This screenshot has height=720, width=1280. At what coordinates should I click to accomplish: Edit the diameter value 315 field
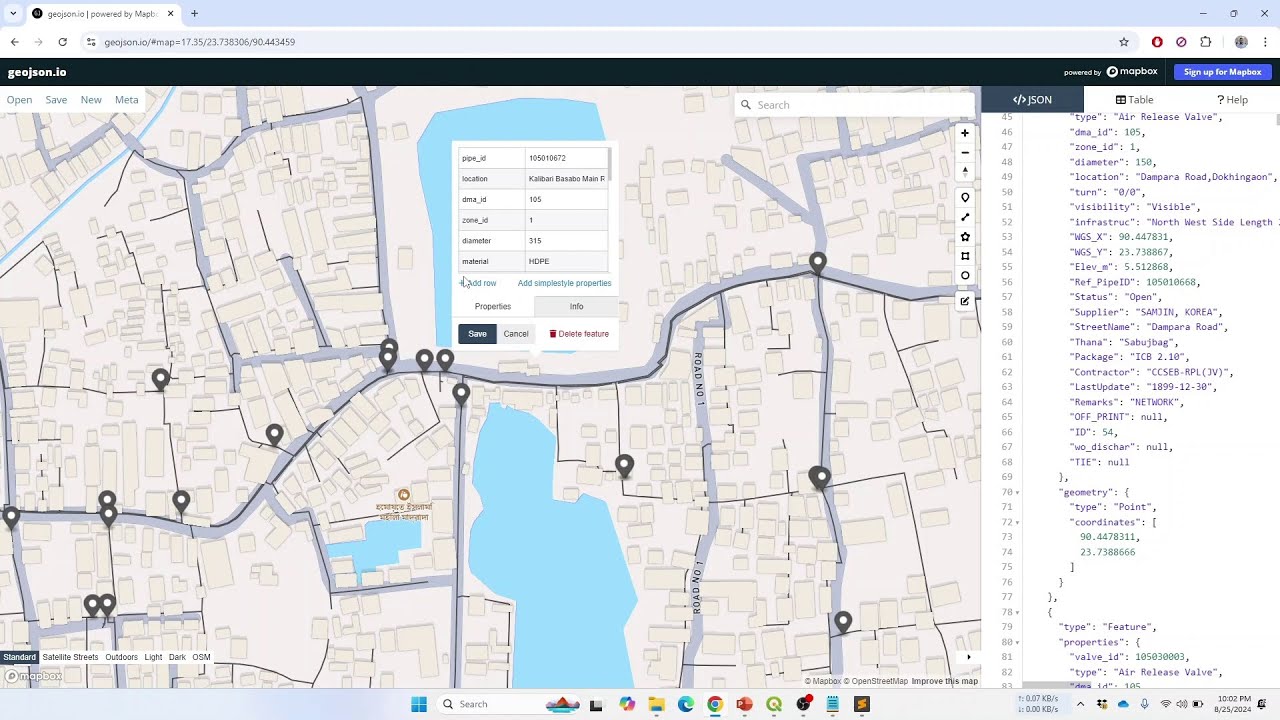coord(566,241)
